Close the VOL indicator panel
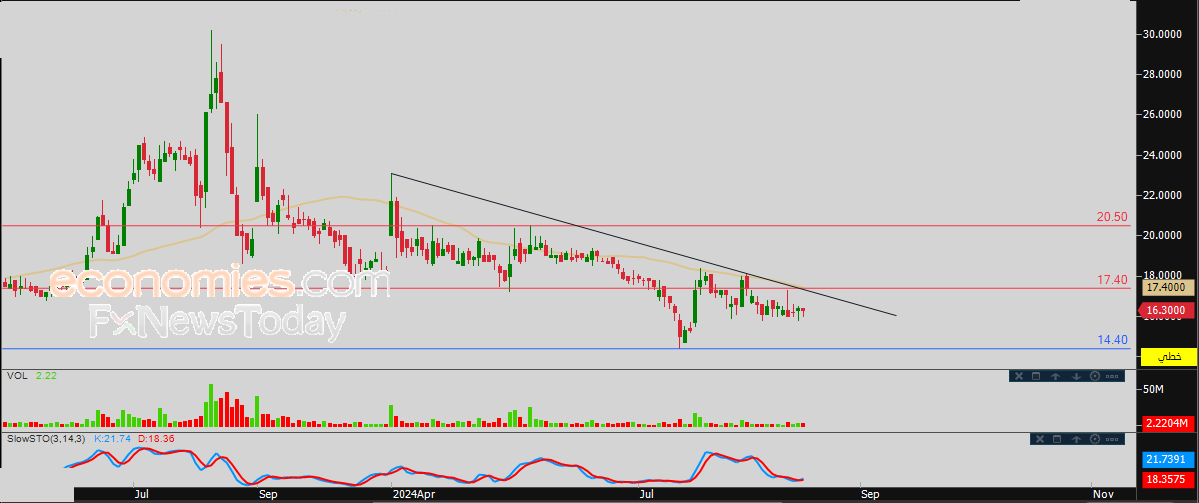 click(x=1018, y=376)
